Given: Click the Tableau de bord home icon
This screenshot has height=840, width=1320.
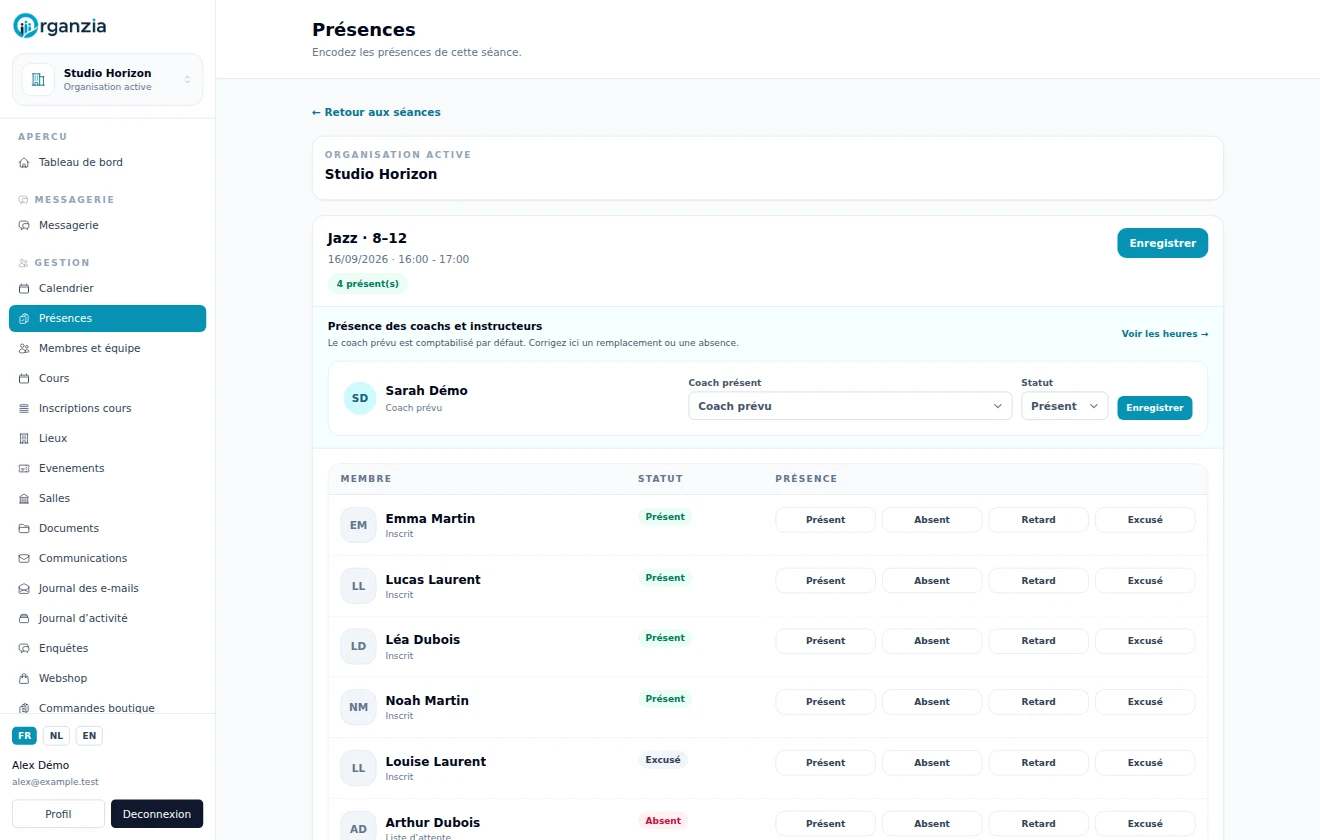Looking at the screenshot, I should pos(24,162).
